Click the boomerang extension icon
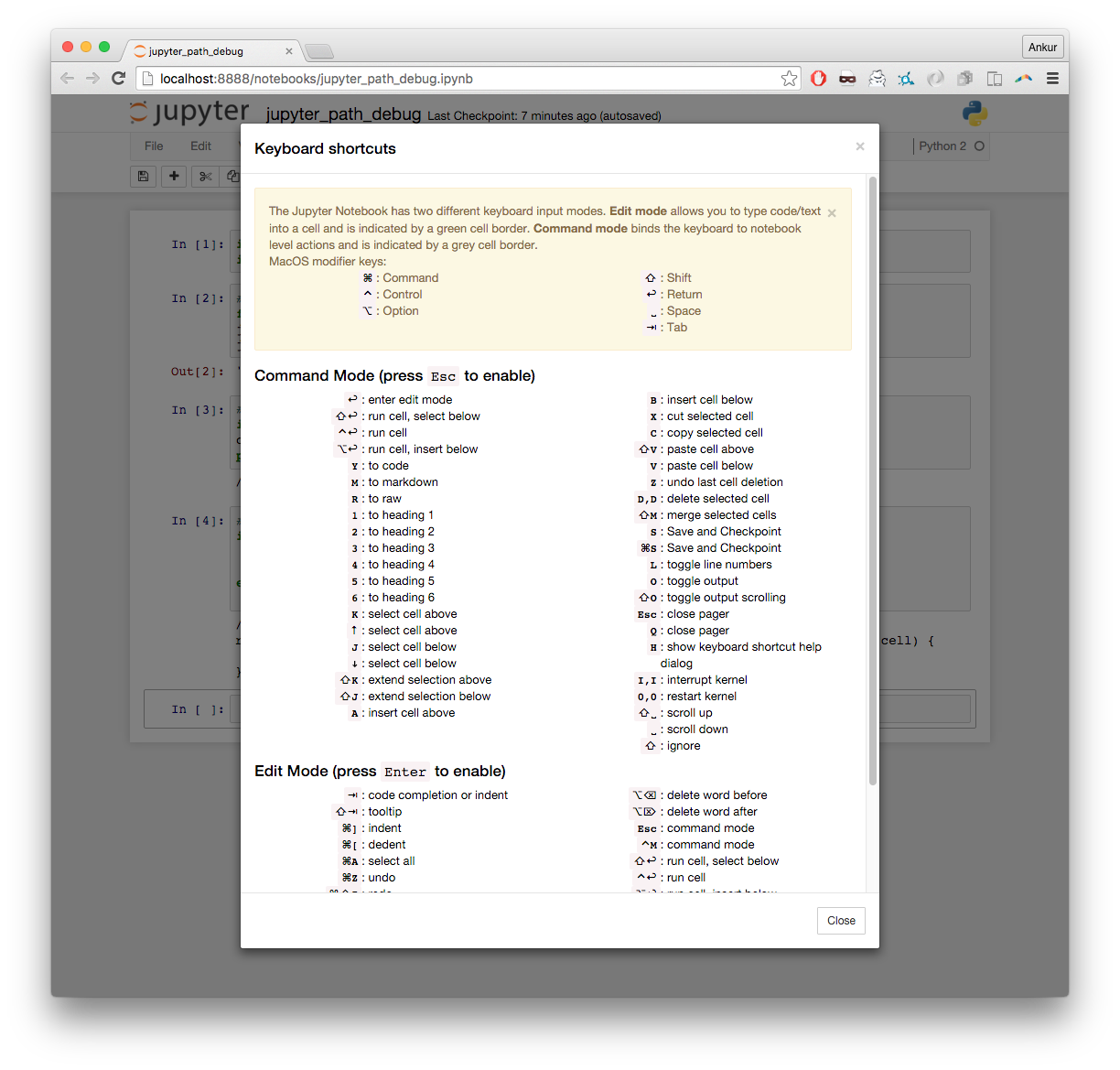This screenshot has height=1070, width=1120. [1023, 78]
